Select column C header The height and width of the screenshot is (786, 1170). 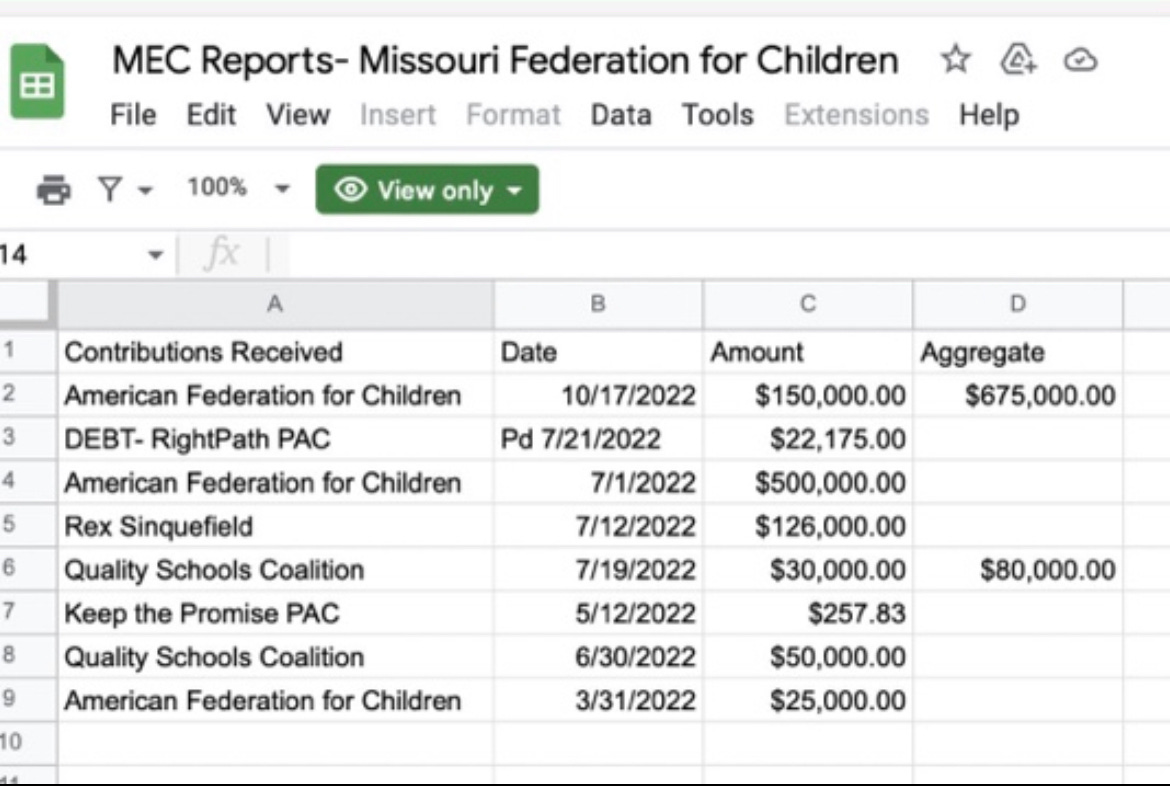coord(807,305)
